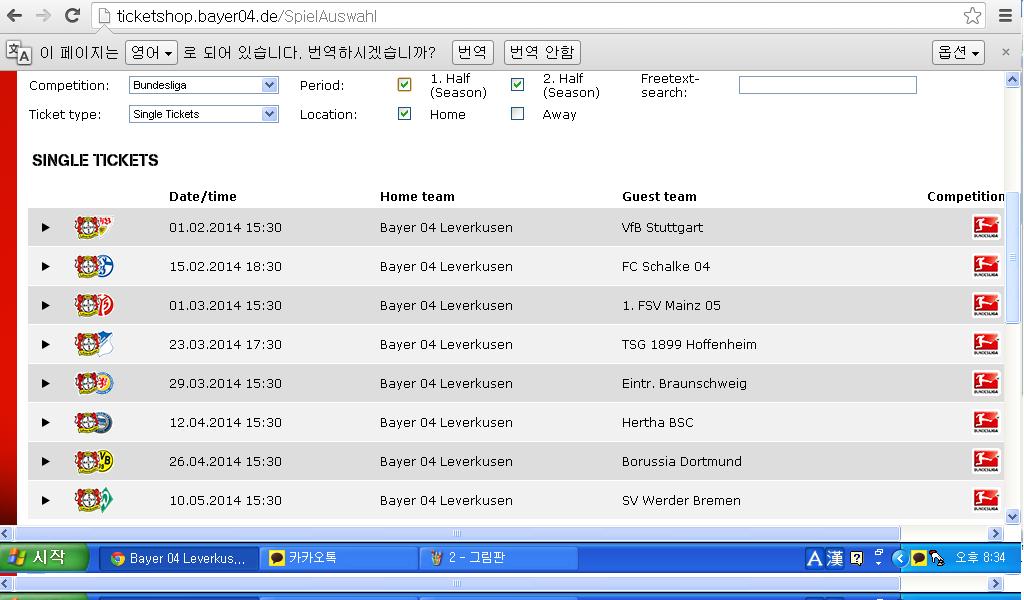Switch to the KakaoTalk taskbar window

(338, 558)
